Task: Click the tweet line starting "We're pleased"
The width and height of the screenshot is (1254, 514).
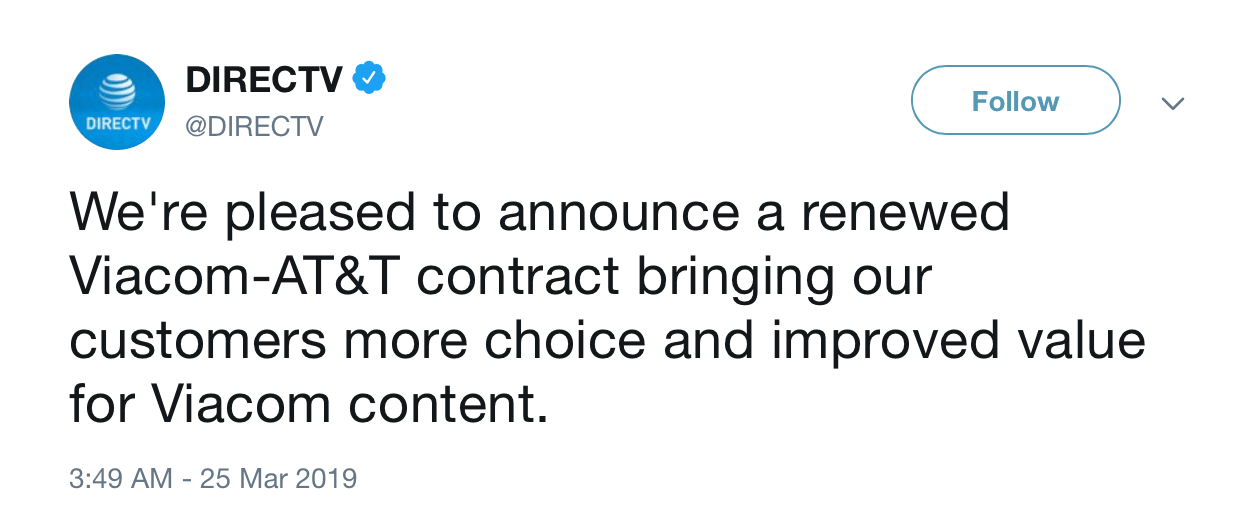Action: coord(540,212)
